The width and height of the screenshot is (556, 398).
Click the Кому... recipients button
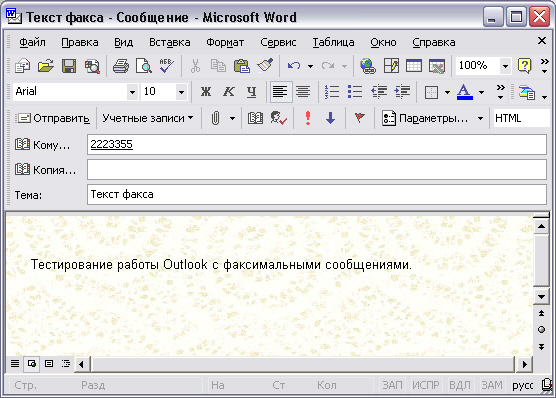(x=43, y=145)
